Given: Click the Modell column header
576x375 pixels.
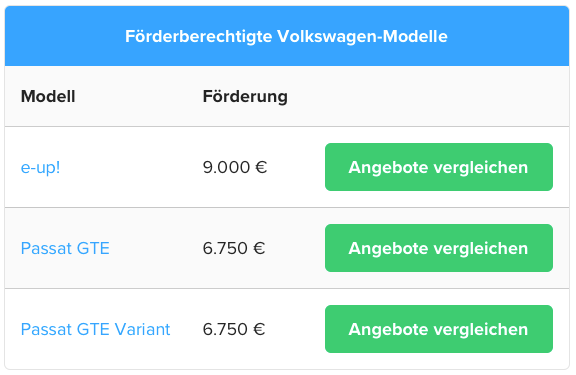Looking at the screenshot, I should pos(48,97).
